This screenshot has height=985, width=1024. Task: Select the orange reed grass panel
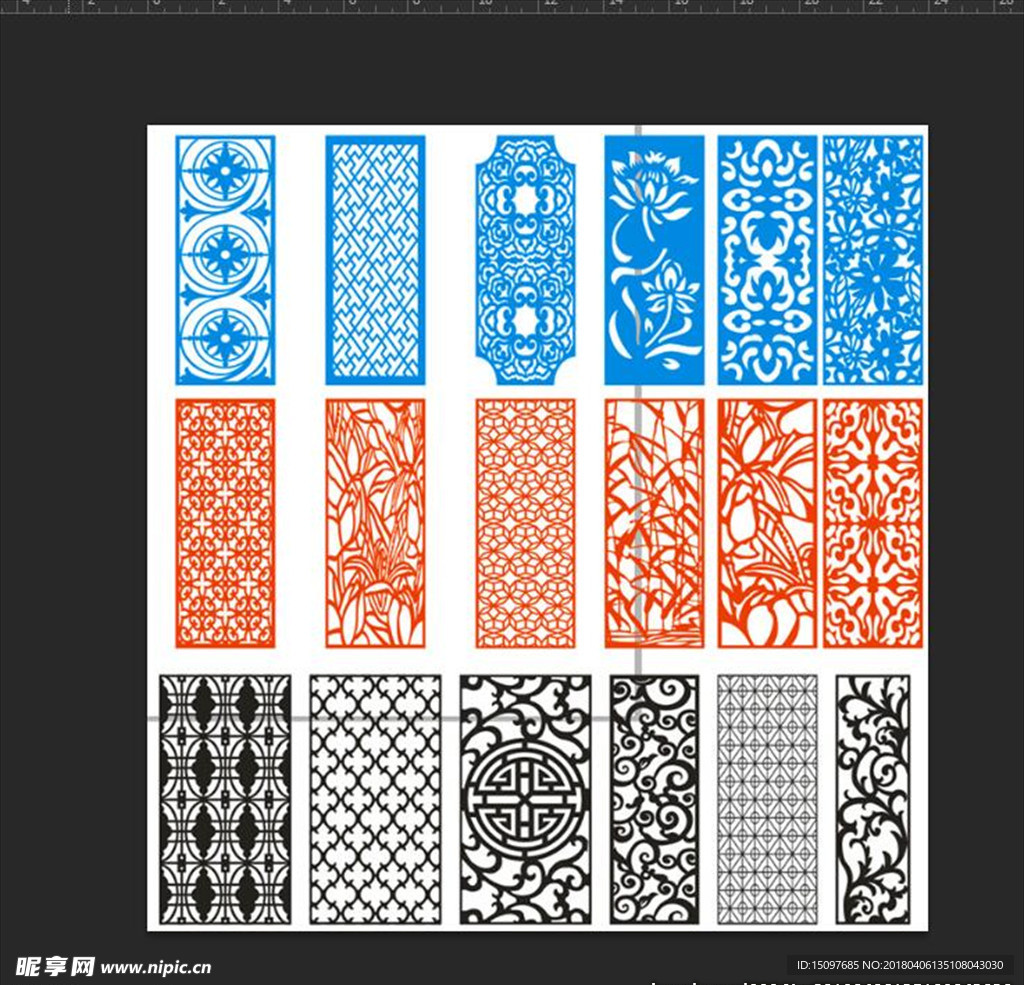[654, 523]
